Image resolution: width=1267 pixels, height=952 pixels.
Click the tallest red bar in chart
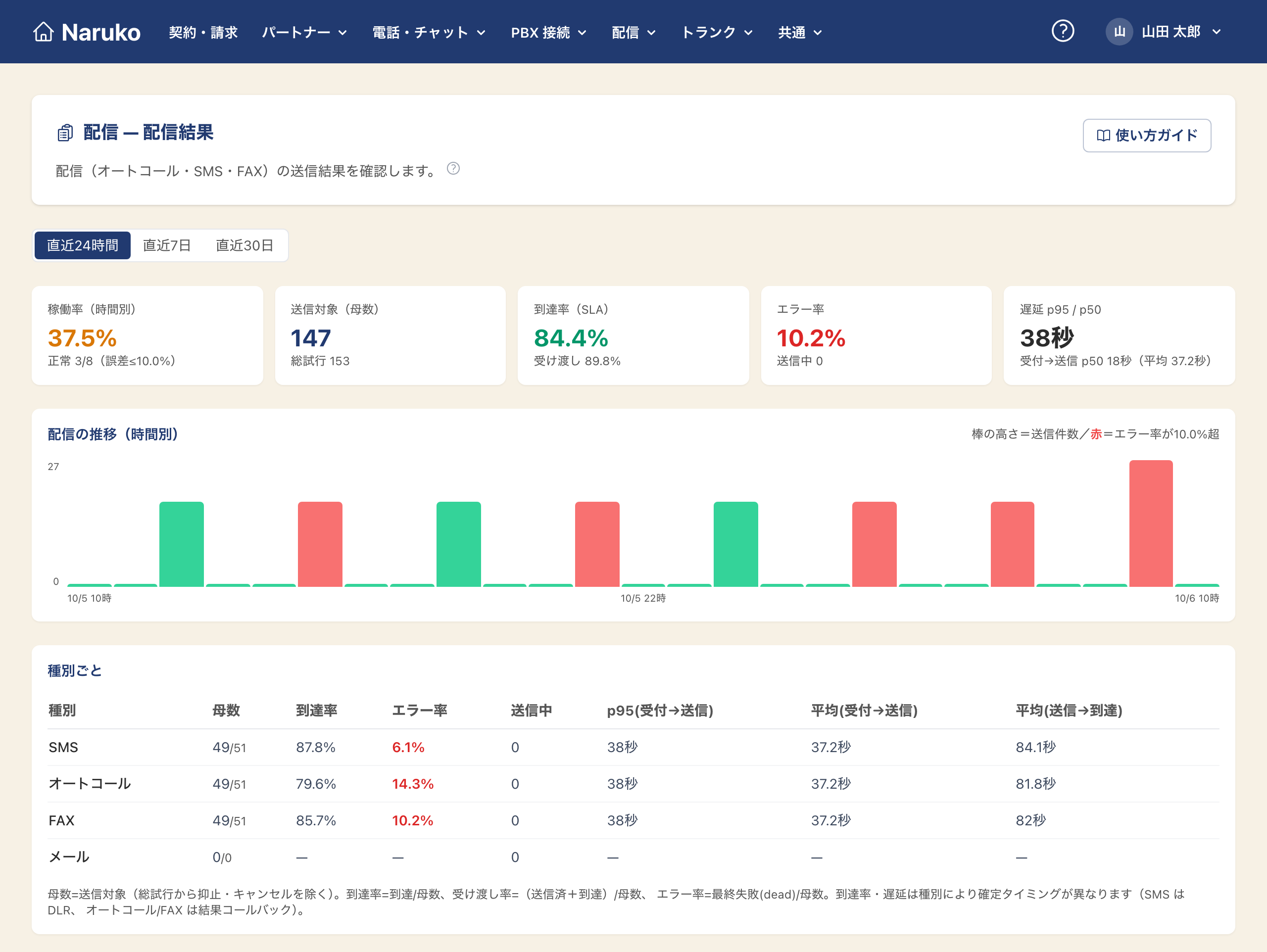(1151, 524)
